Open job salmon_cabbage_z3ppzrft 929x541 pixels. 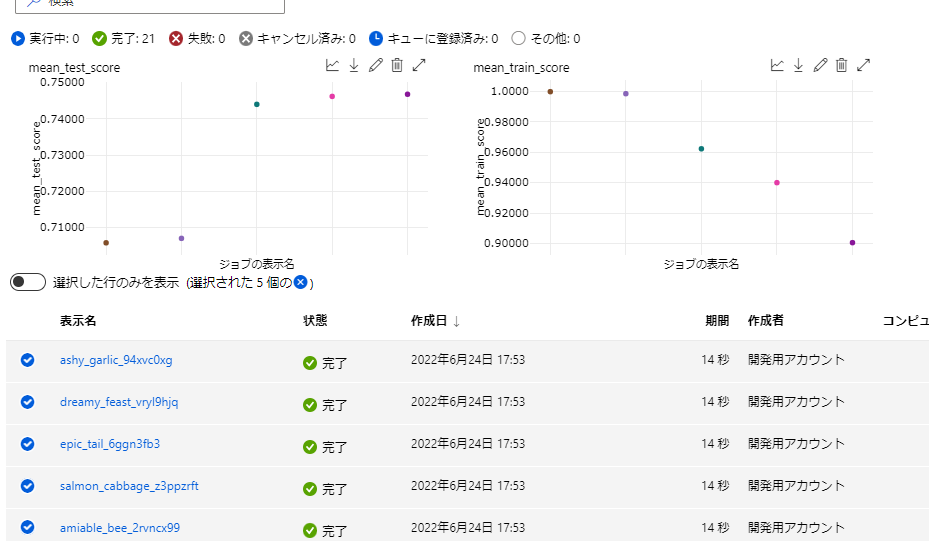click(x=129, y=486)
